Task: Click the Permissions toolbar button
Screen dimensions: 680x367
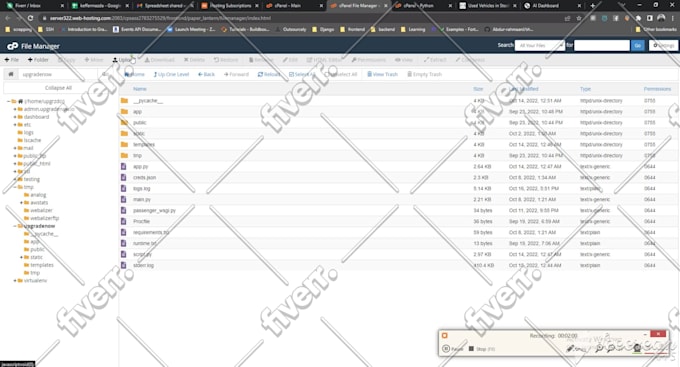Action: (x=369, y=60)
